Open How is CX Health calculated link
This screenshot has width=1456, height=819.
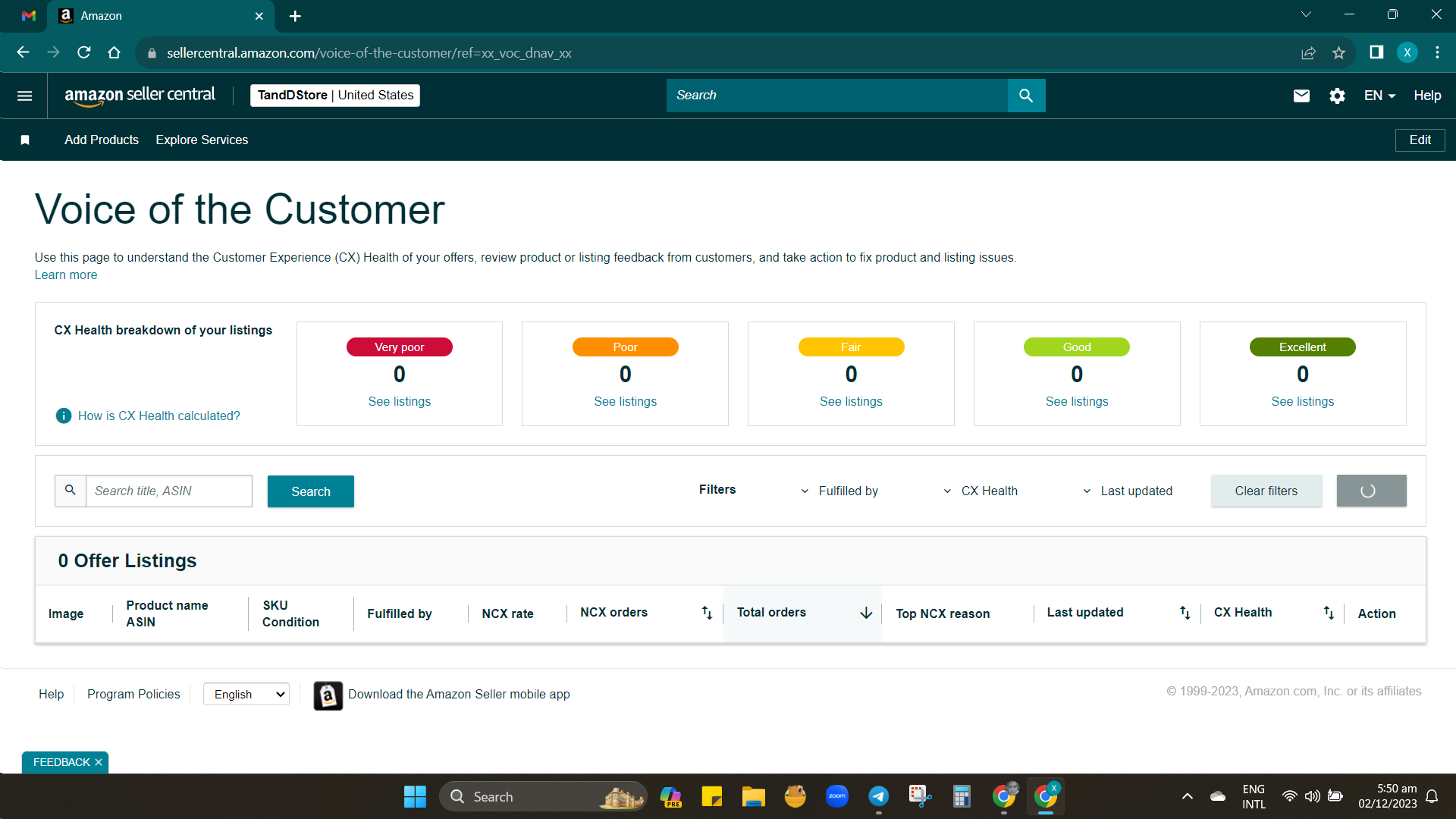(x=159, y=416)
